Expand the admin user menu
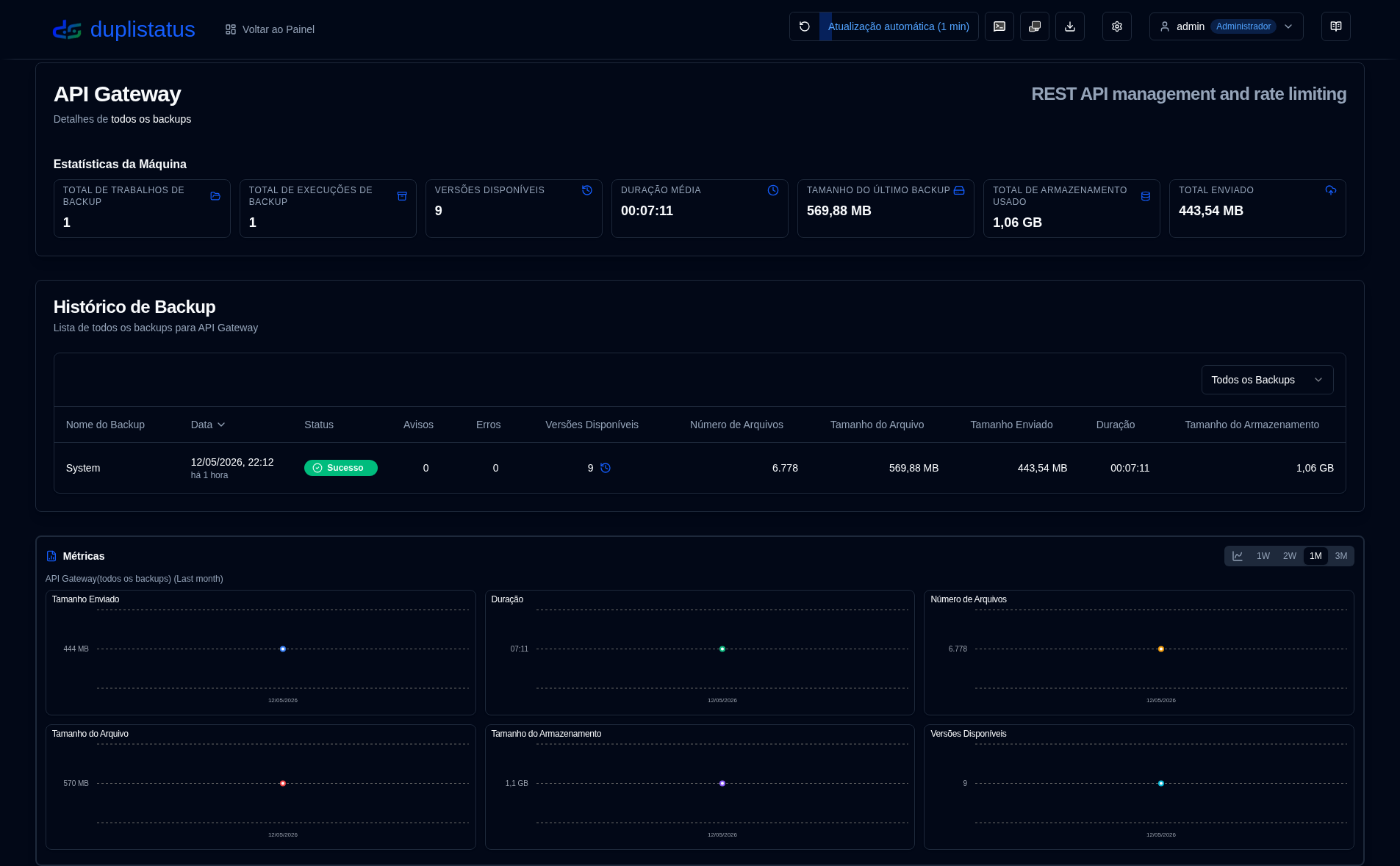Screen dimensions: 1400x866 coord(1226,26)
